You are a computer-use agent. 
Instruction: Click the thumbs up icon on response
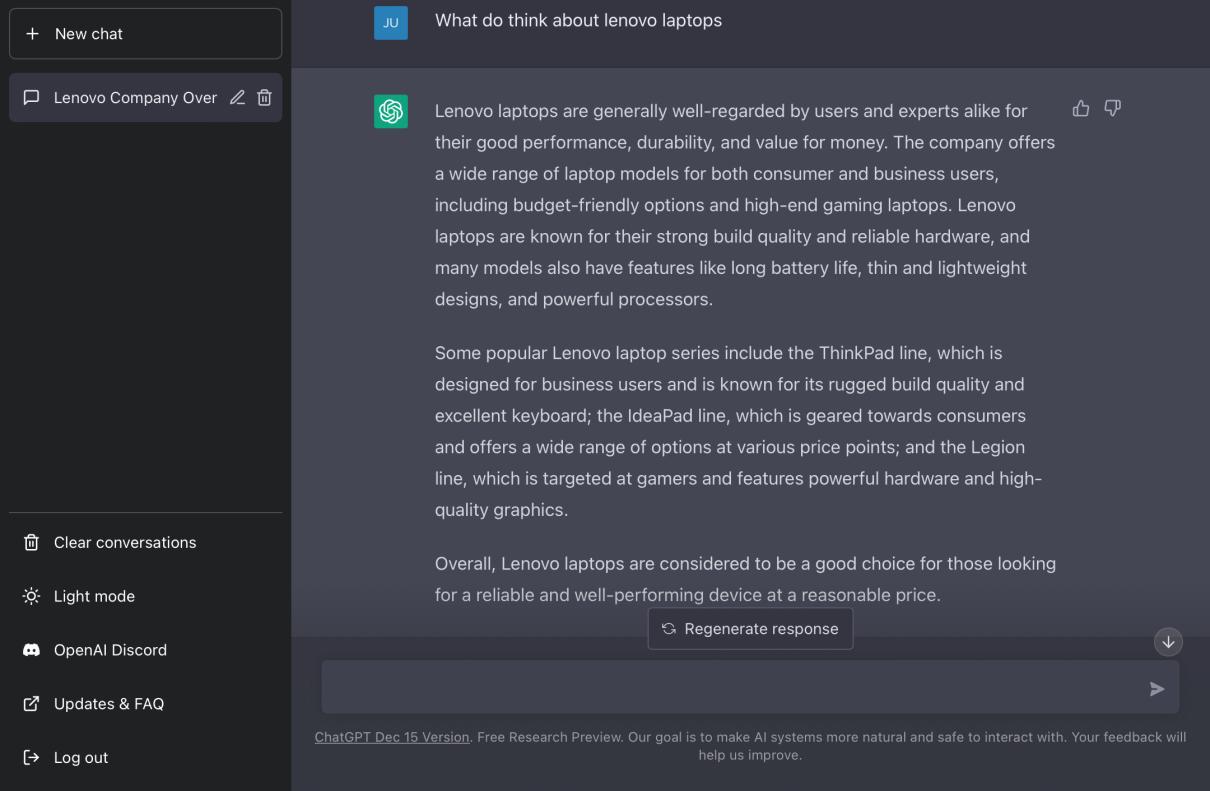point(1081,108)
